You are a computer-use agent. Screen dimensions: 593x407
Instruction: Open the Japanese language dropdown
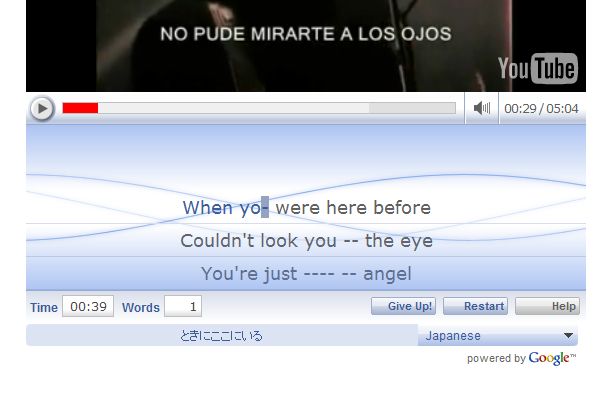[498, 336]
